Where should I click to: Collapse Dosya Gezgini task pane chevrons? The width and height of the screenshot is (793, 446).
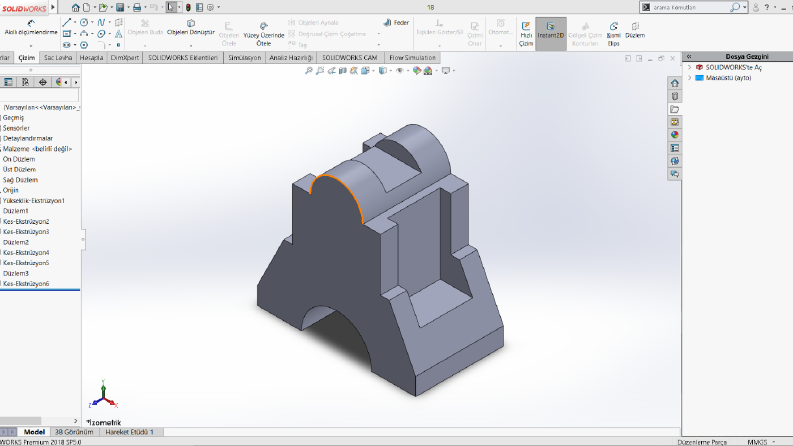click(x=688, y=57)
